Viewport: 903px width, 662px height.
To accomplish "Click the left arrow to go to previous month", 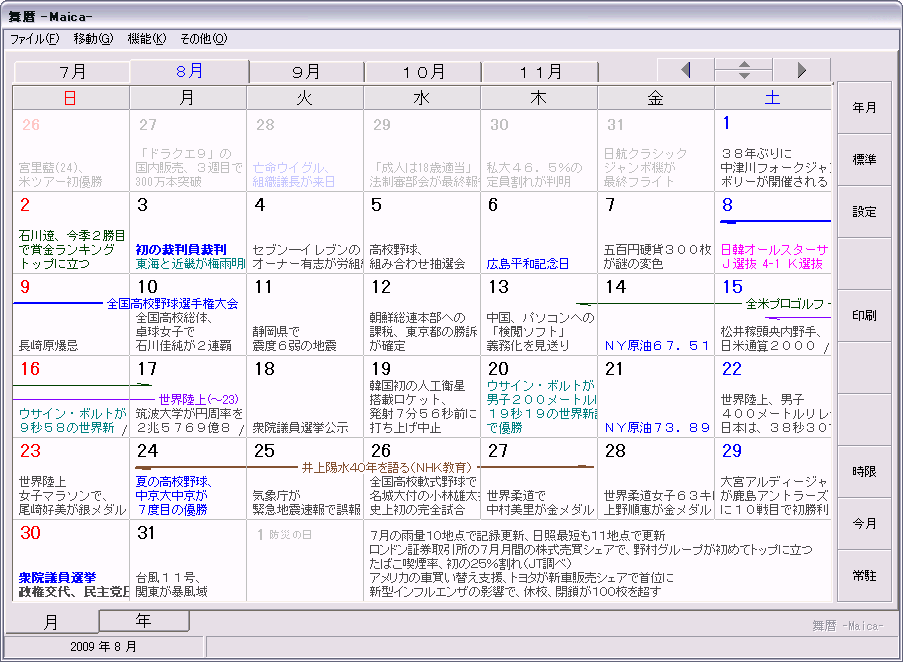I will (x=685, y=70).
